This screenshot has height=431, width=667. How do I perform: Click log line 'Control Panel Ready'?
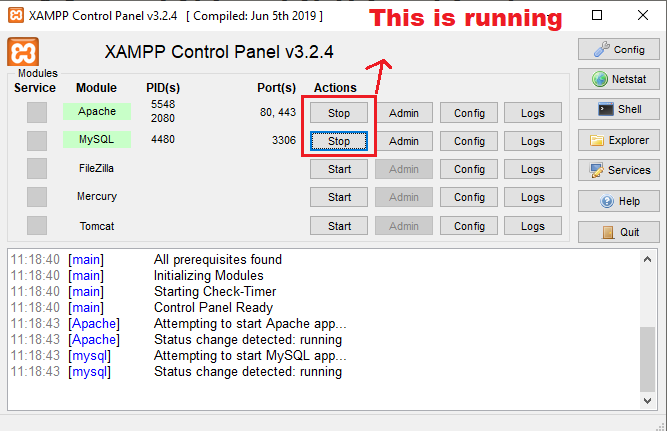[x=213, y=308]
